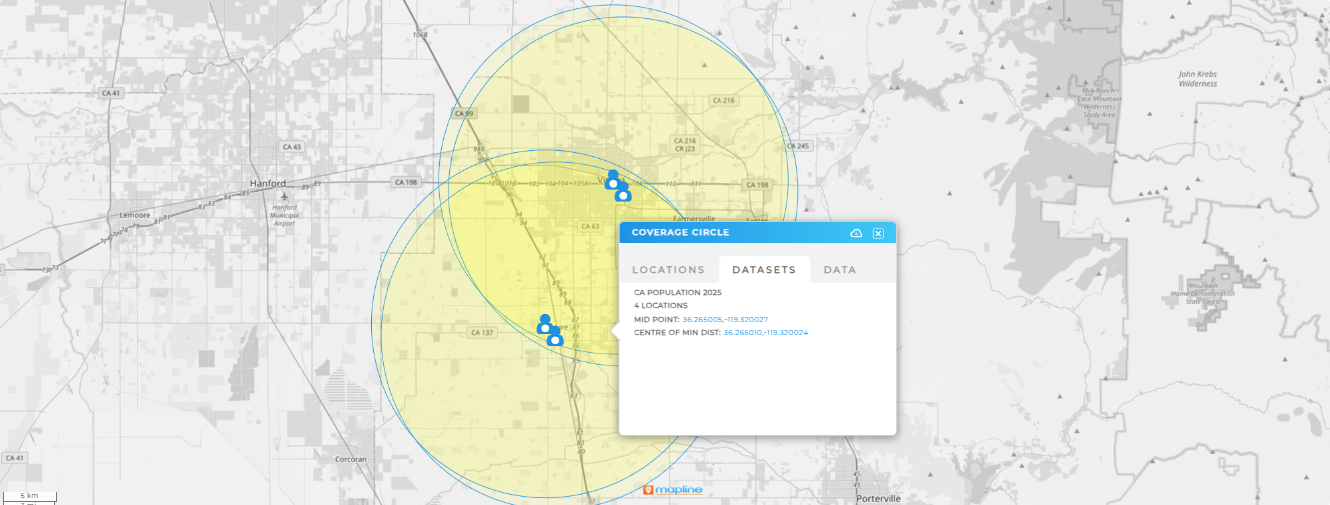1330x505 pixels.
Task: Click the Hanford city label
Action: (267, 184)
